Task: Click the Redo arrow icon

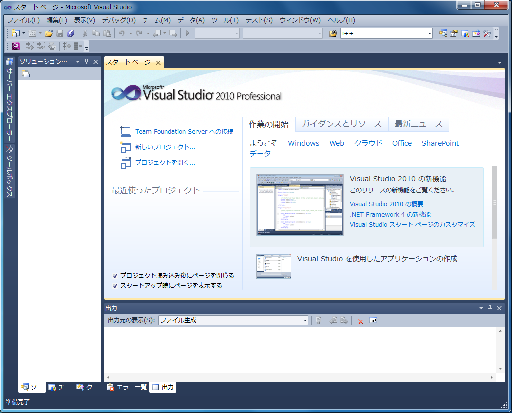Action: (139, 33)
